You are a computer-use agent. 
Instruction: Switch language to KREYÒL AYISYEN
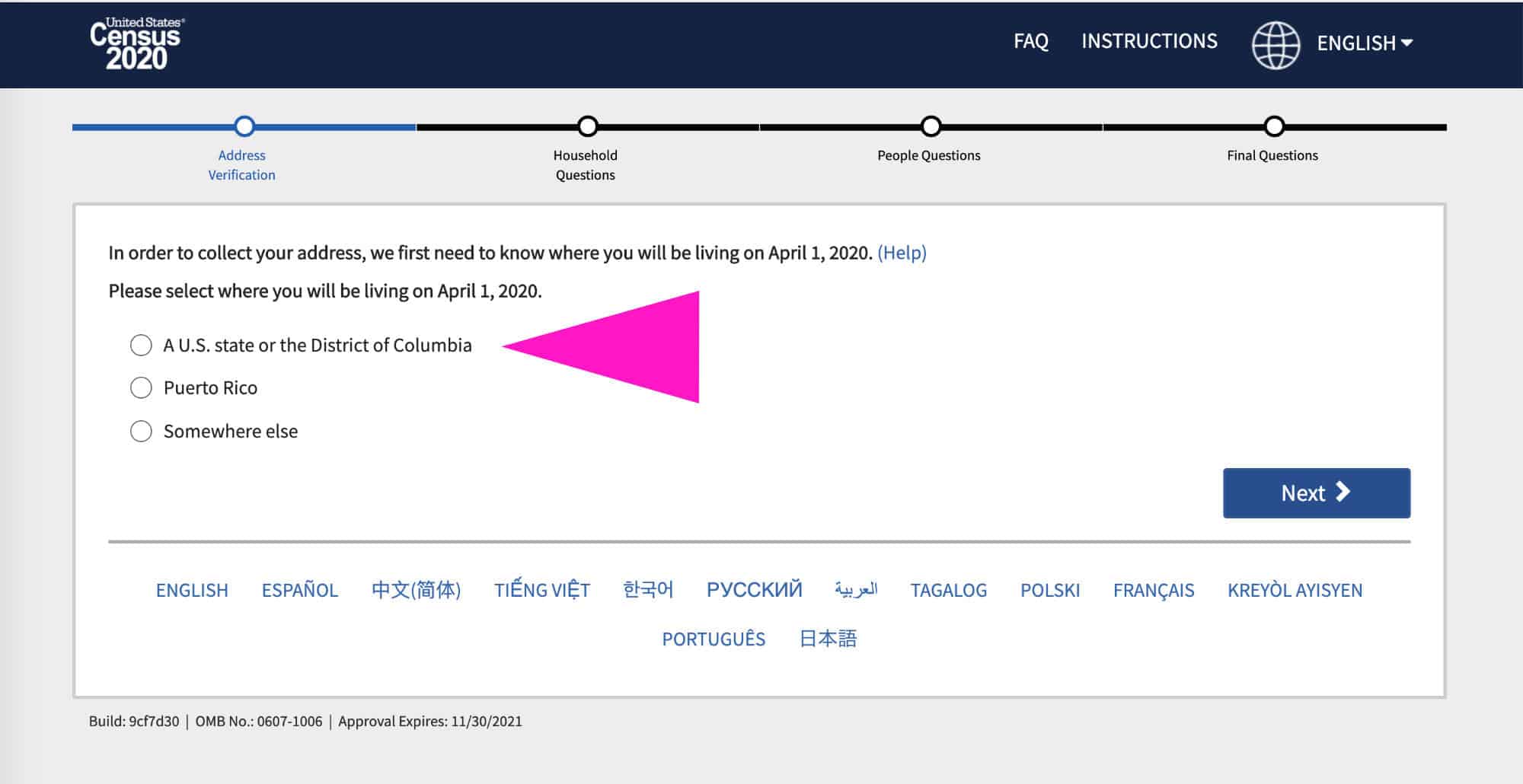(1295, 590)
